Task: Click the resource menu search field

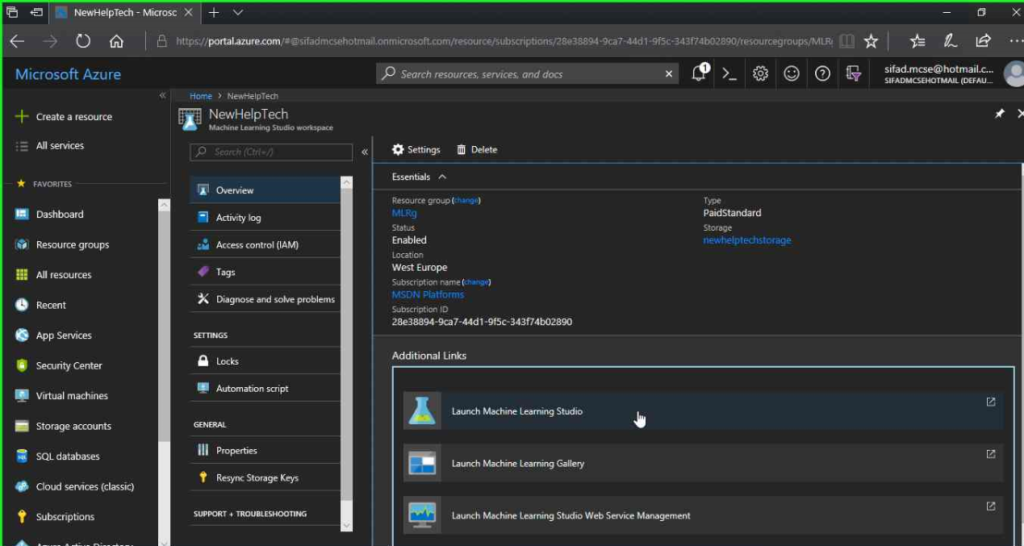Action: click(271, 152)
